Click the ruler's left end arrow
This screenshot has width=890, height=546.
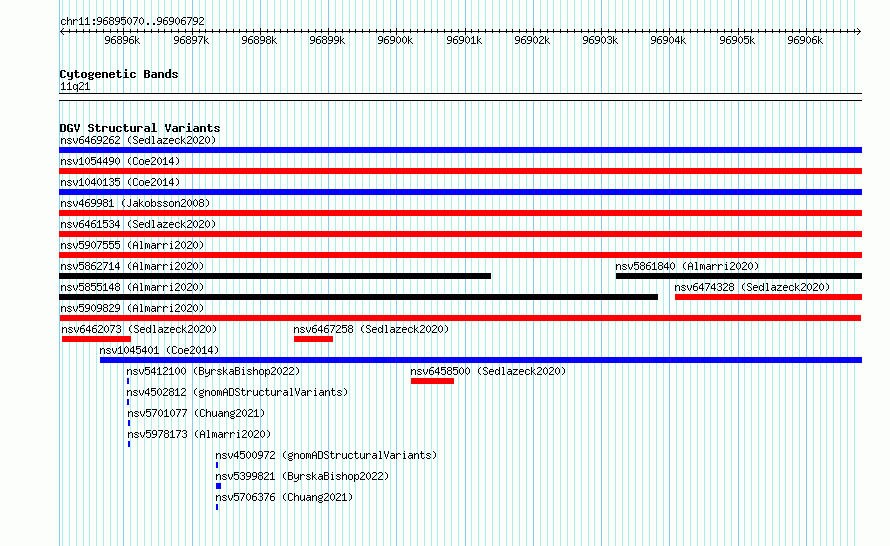click(x=62, y=31)
